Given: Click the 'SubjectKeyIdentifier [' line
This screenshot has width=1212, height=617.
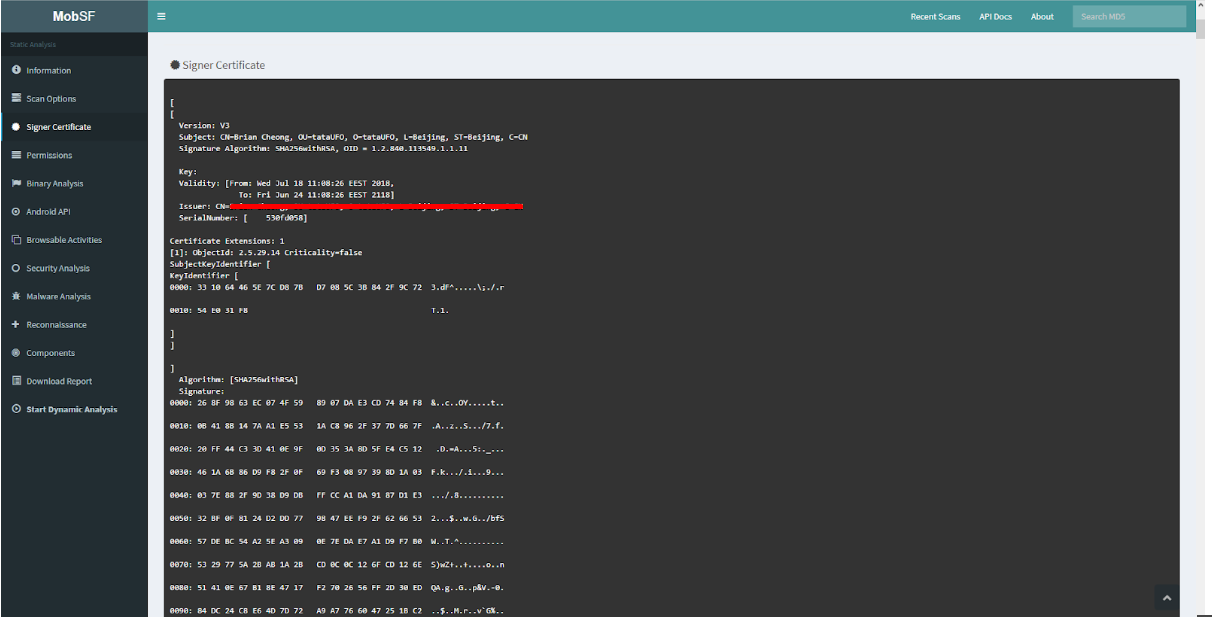Looking at the screenshot, I should 220,264.
